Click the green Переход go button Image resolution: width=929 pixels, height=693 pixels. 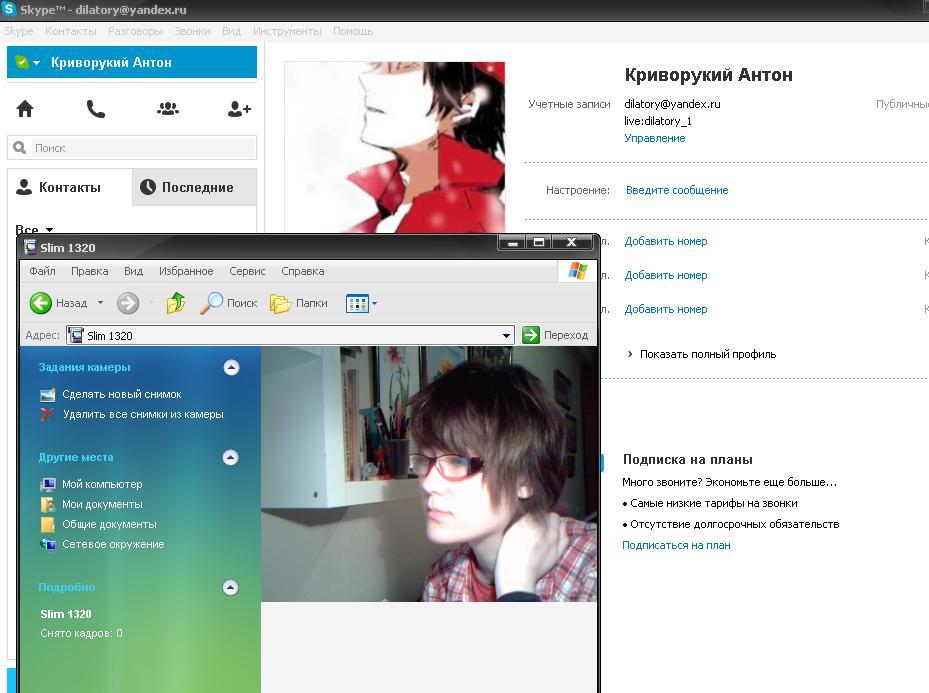[555, 335]
